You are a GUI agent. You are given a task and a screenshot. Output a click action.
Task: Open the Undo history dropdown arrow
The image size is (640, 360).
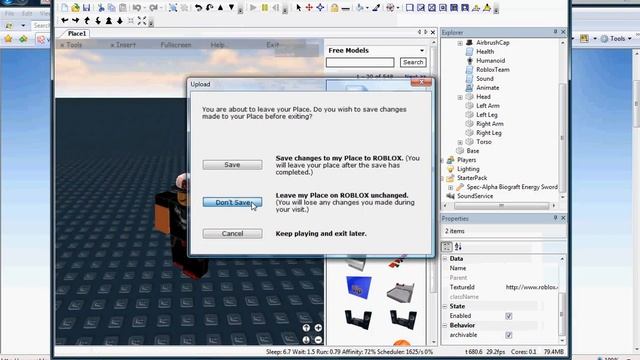click(x=144, y=8)
